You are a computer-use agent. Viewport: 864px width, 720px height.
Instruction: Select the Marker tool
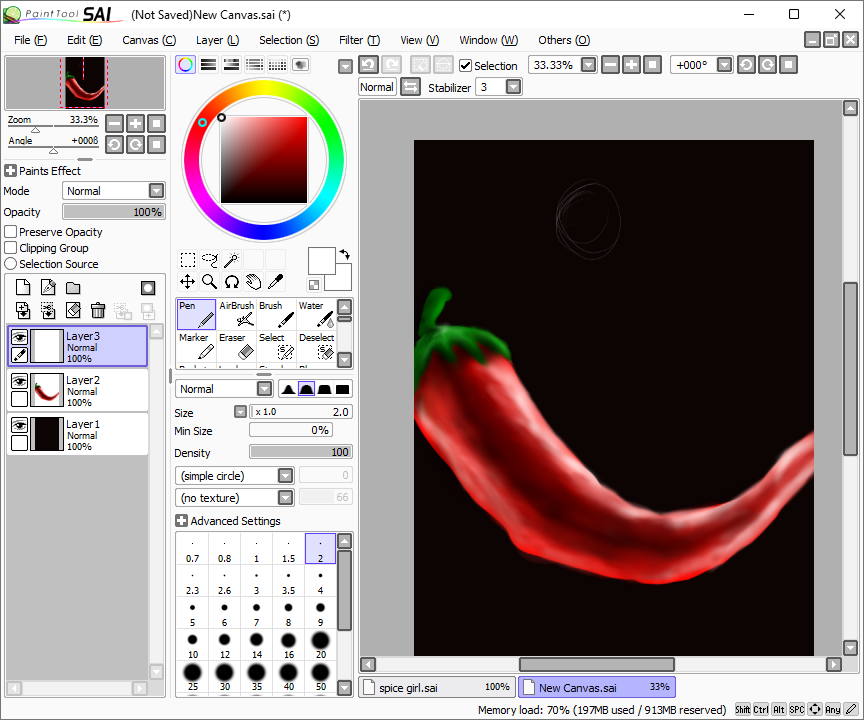196,346
